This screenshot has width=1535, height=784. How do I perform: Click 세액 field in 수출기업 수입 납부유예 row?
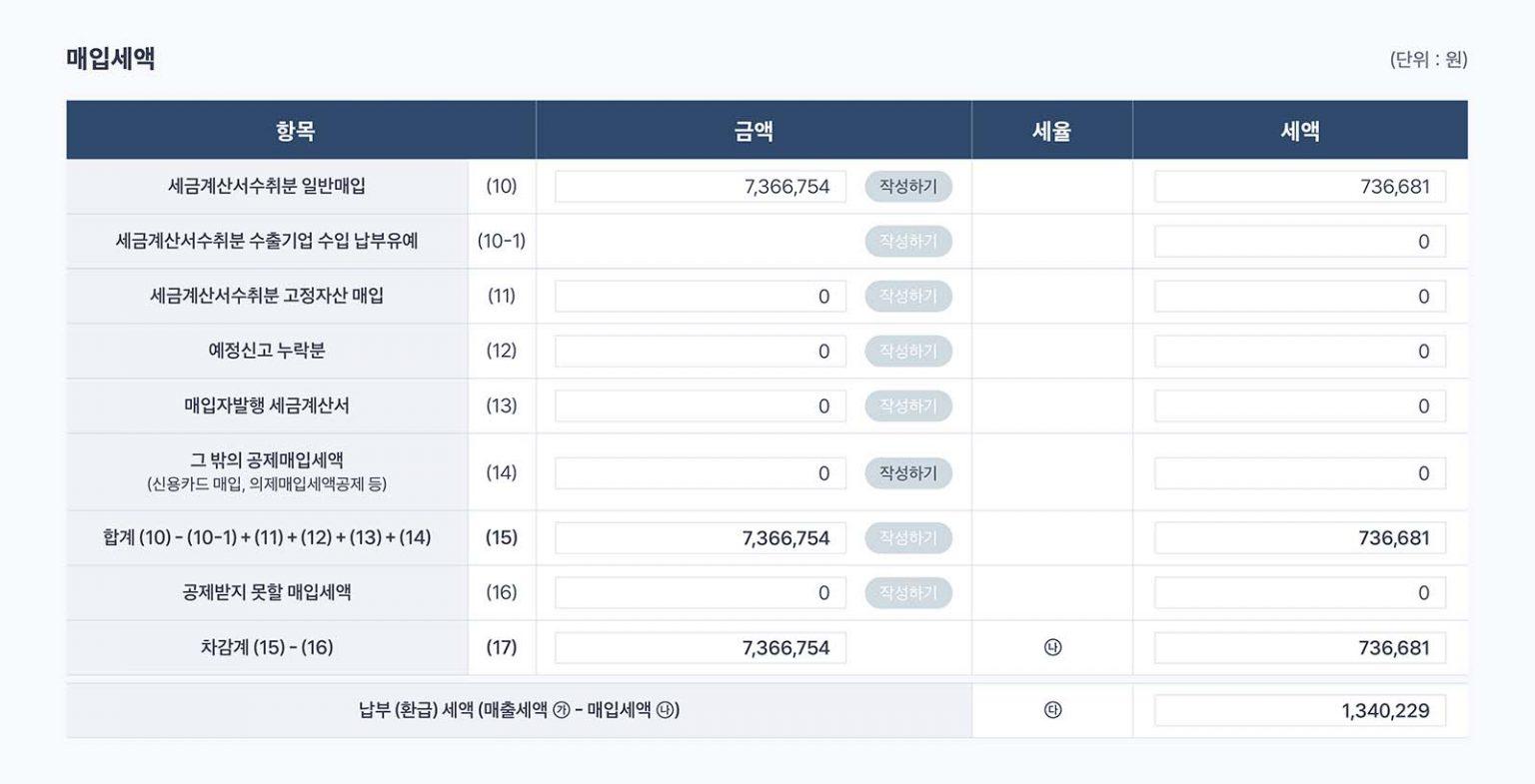click(x=1299, y=242)
